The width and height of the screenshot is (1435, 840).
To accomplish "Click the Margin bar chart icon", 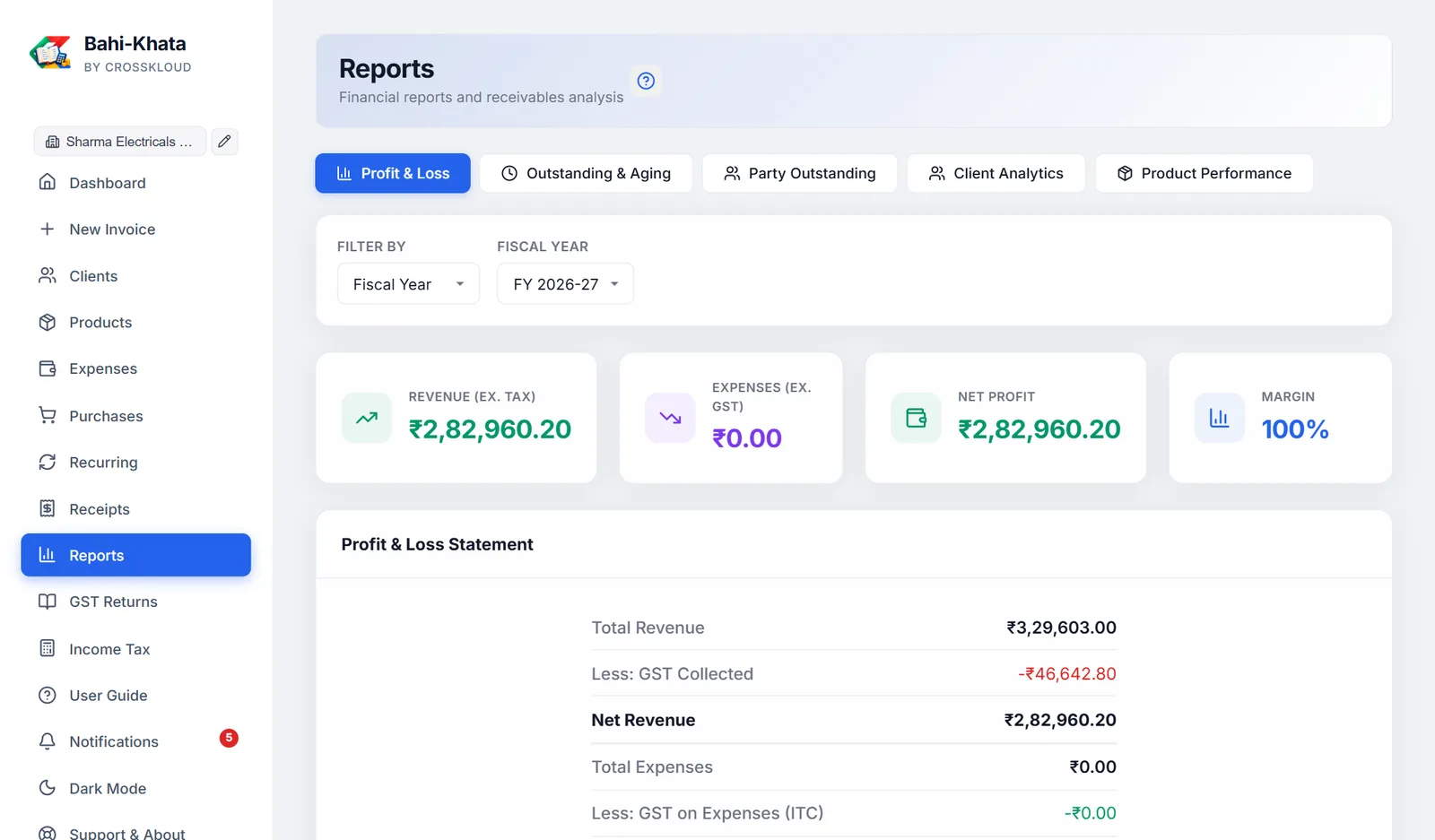I will pos(1219,418).
